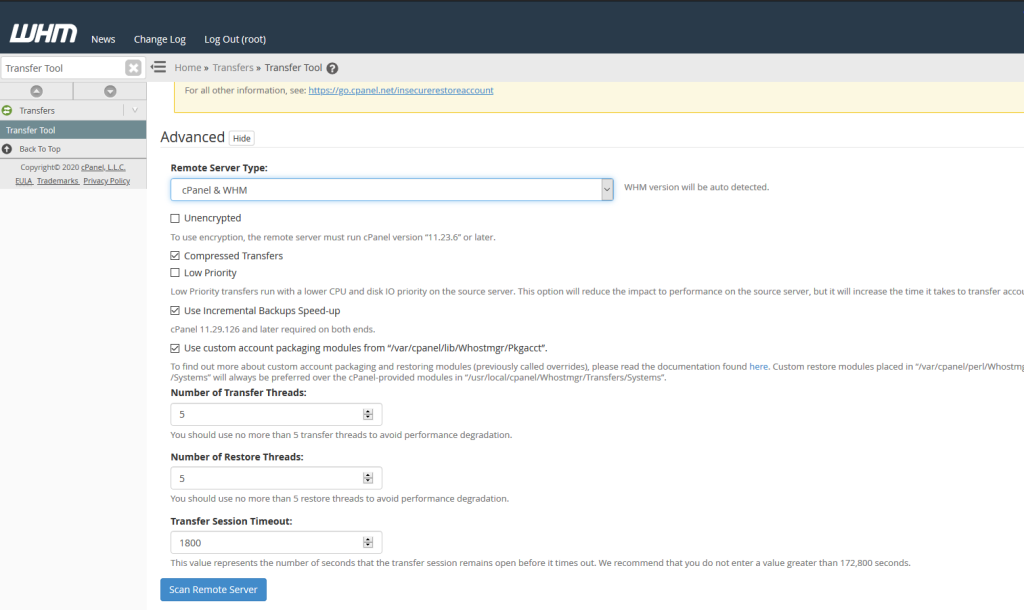Click the sidebar collapse-all up arrow
Screen dimensions: 1024x610
37,91
